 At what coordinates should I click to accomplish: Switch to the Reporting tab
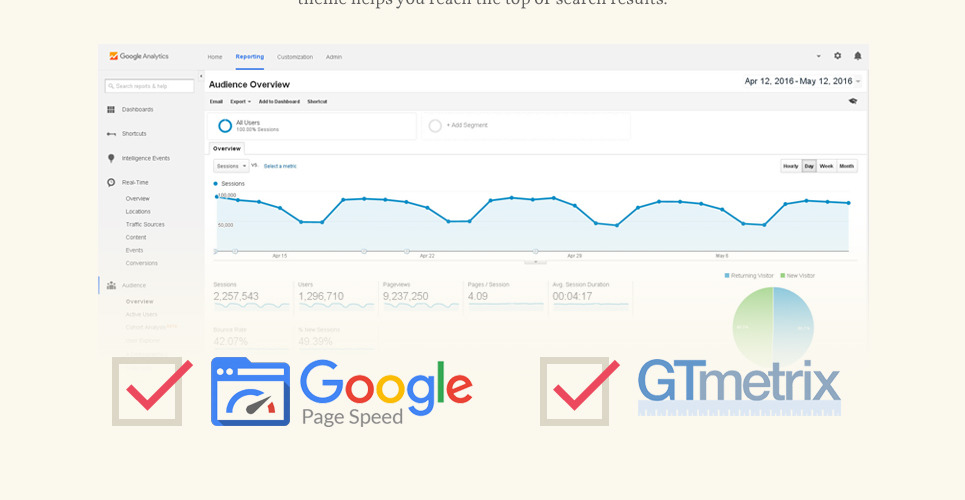point(250,57)
